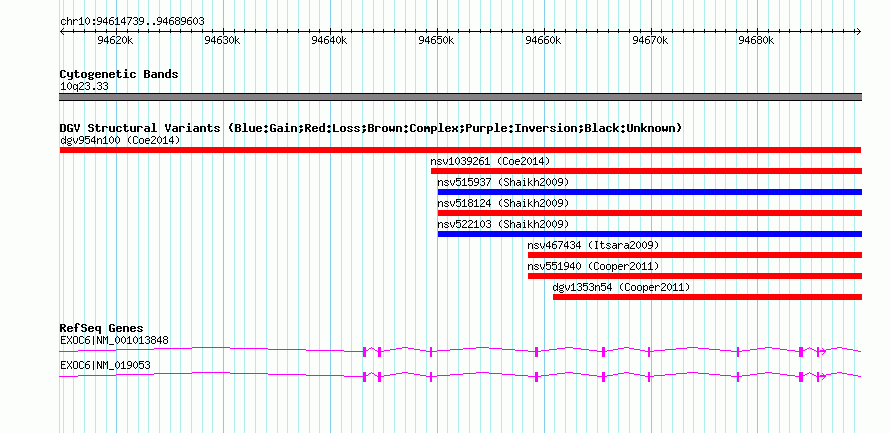Click the nsv551940 (Cooper2011) label
Viewport: 890px width, 433px height.
point(594,266)
